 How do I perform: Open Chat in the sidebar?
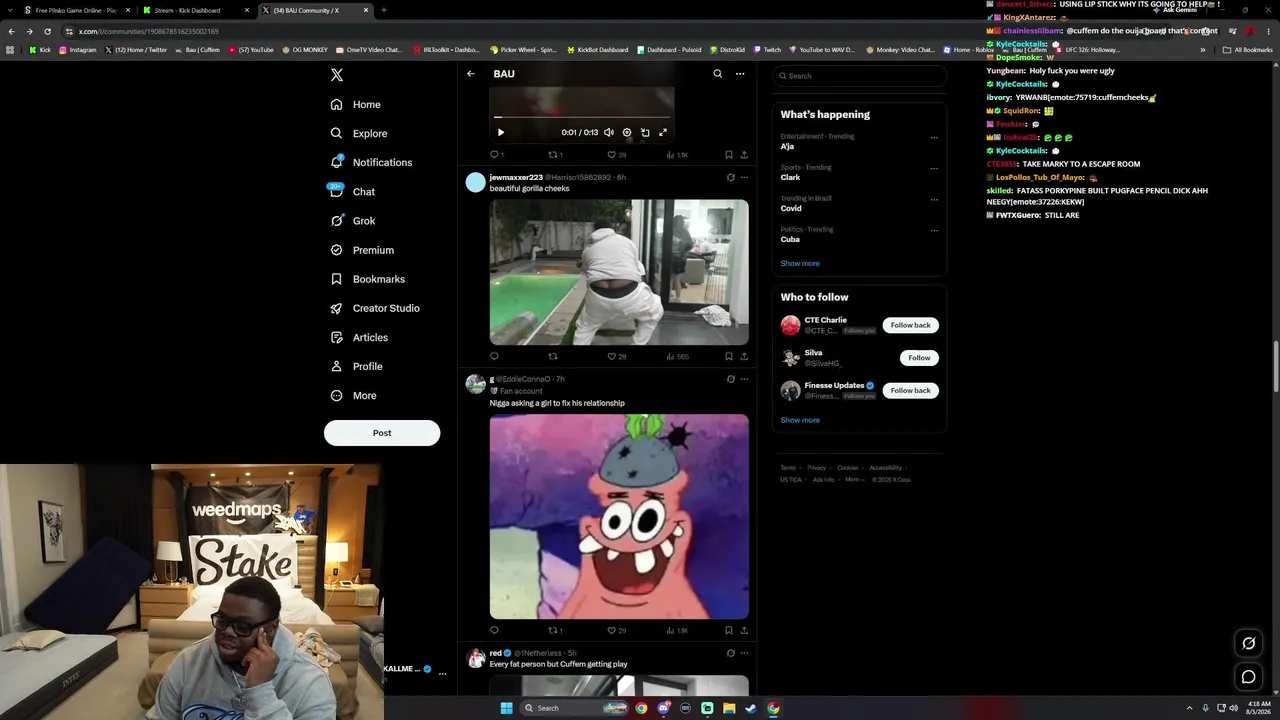click(x=353, y=191)
